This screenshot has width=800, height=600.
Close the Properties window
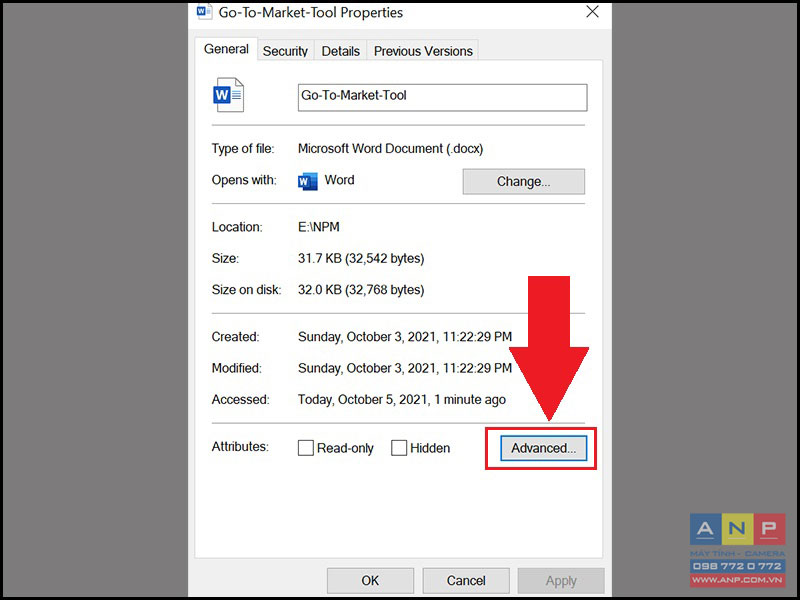point(592,11)
